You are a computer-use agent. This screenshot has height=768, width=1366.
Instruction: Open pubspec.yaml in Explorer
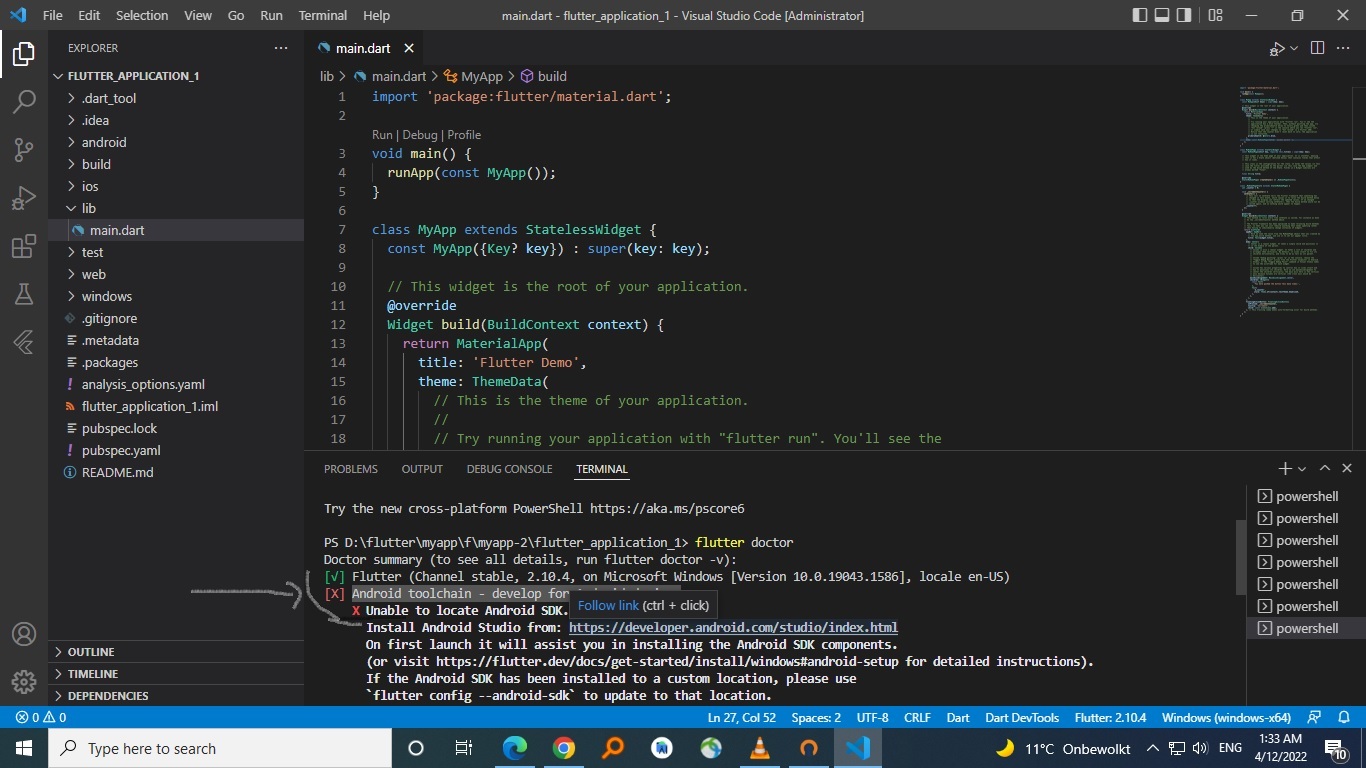(x=176, y=450)
